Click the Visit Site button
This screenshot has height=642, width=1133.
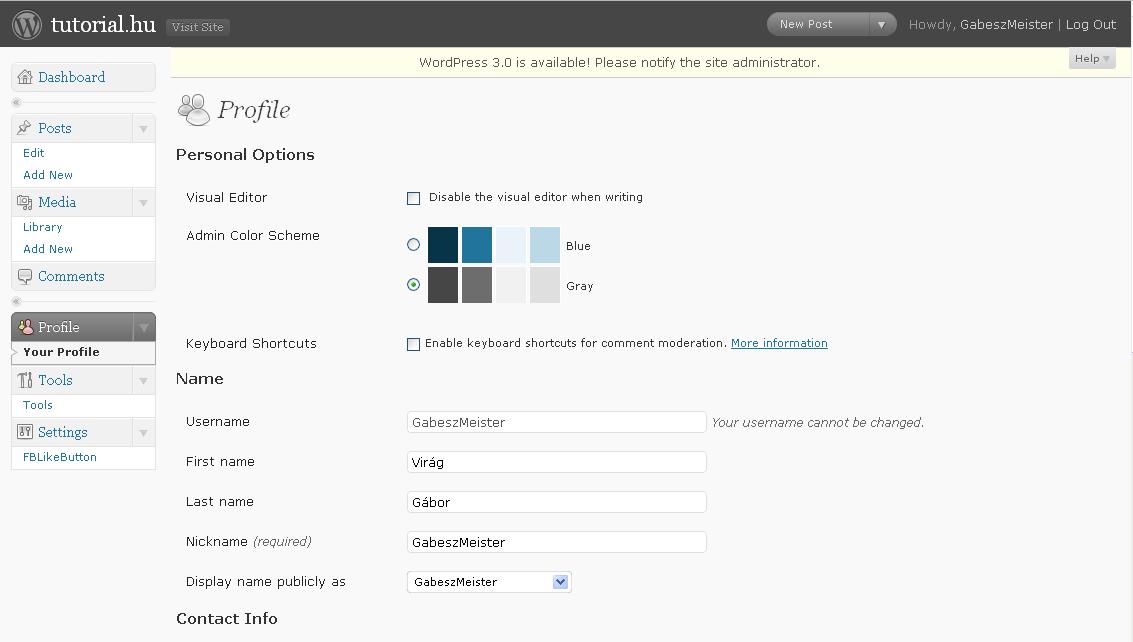pyautogui.click(x=197, y=27)
